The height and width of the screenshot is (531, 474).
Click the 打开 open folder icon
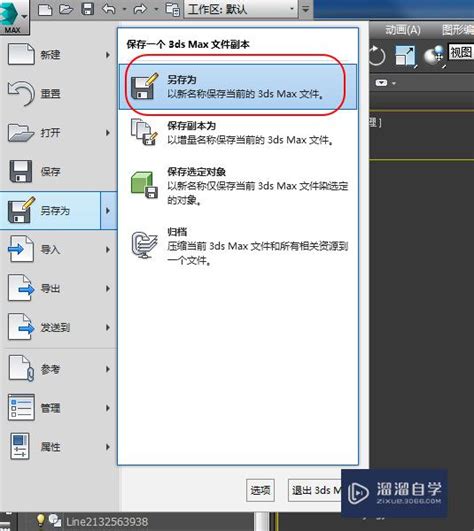click(x=21, y=132)
